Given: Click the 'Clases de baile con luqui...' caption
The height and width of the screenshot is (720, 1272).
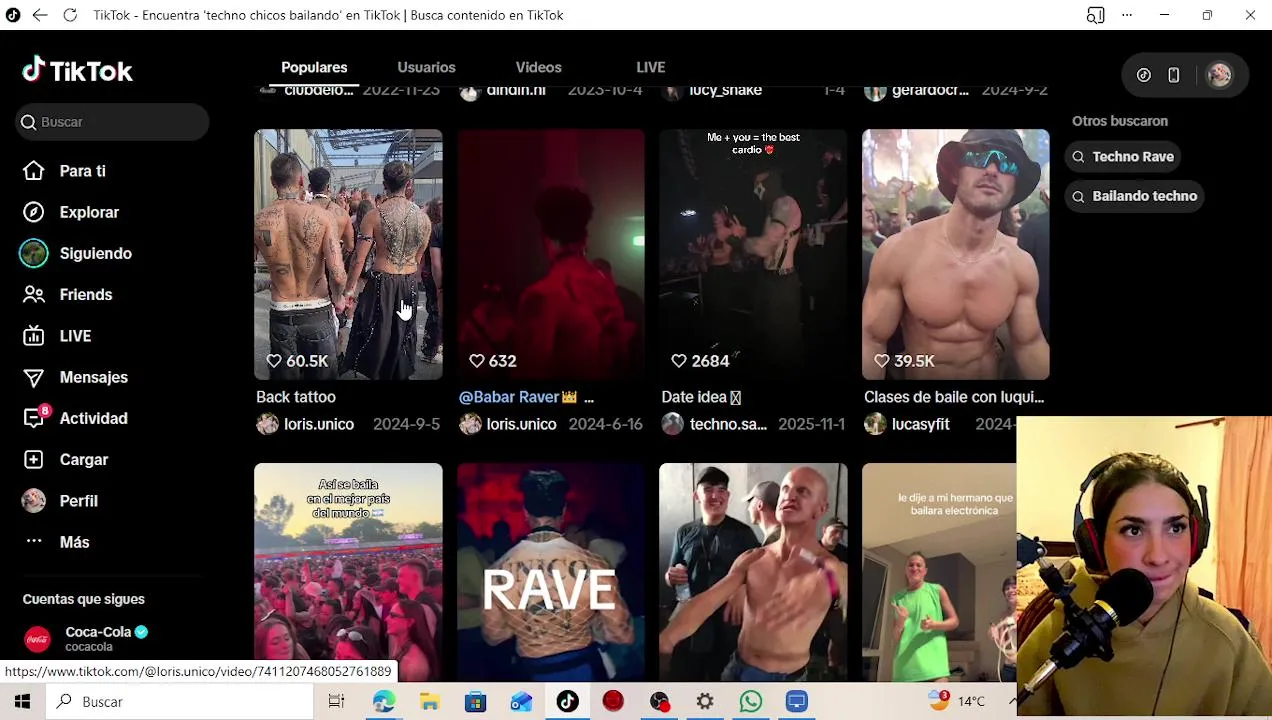Looking at the screenshot, I should pyautogui.click(x=954, y=397).
